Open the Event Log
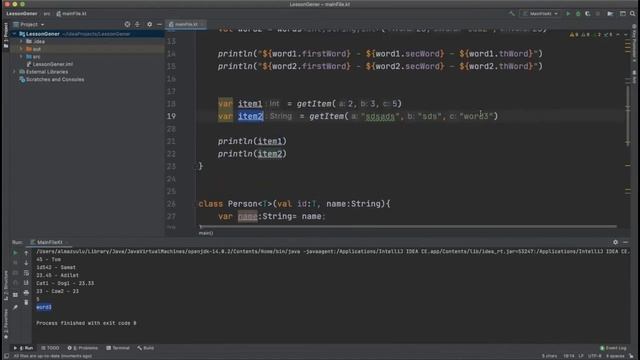Screen dimensions: 640x360 coord(613,348)
